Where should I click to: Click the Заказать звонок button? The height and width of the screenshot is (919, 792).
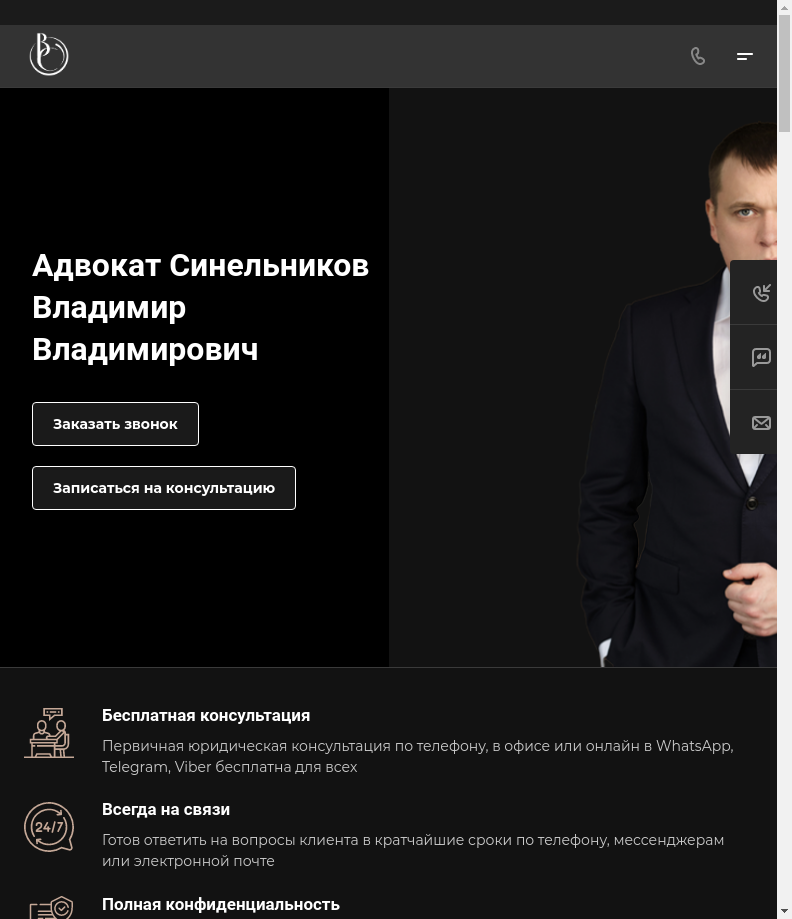[115, 424]
